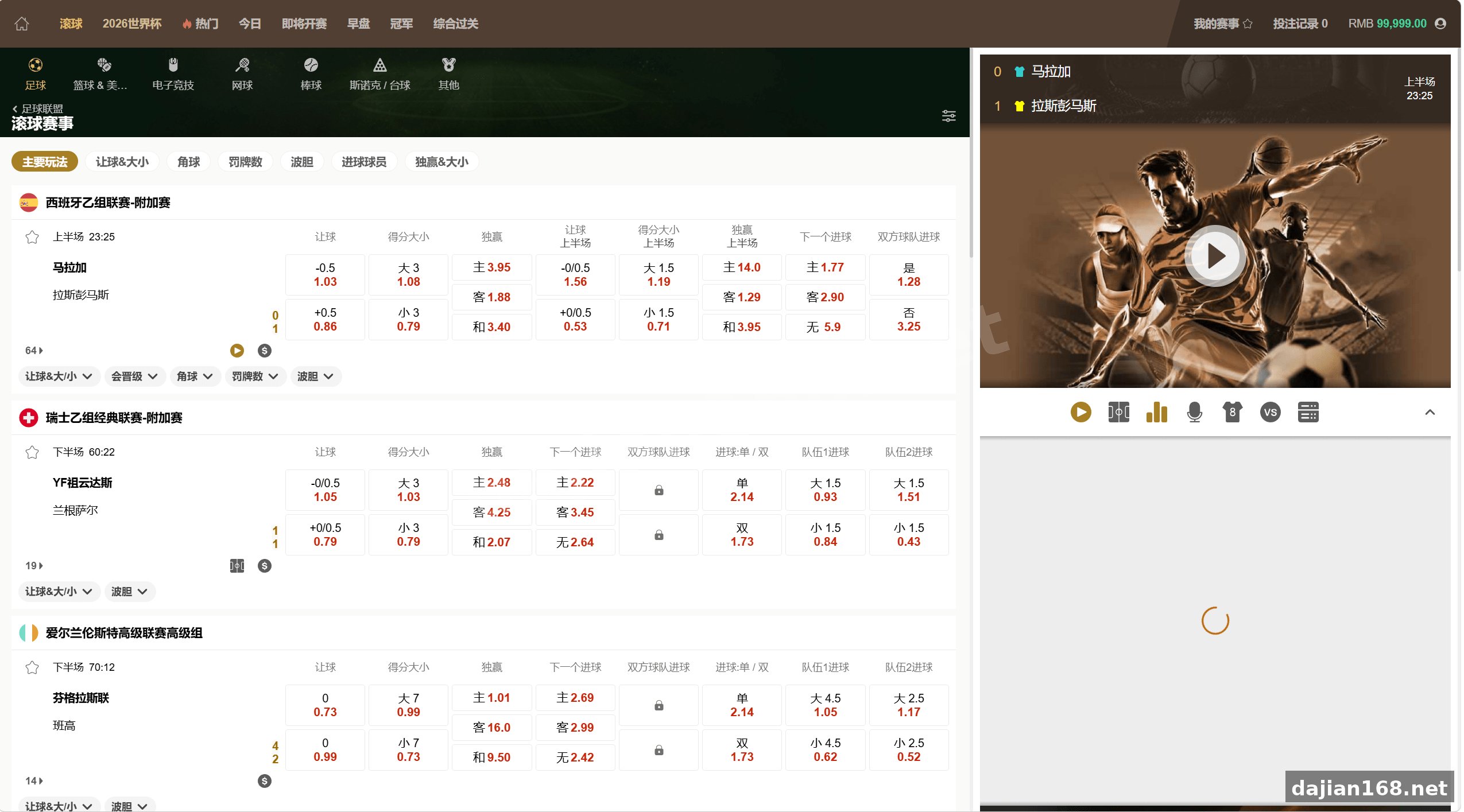
Task: Open the microphone commentary icon
Action: pos(1194,412)
